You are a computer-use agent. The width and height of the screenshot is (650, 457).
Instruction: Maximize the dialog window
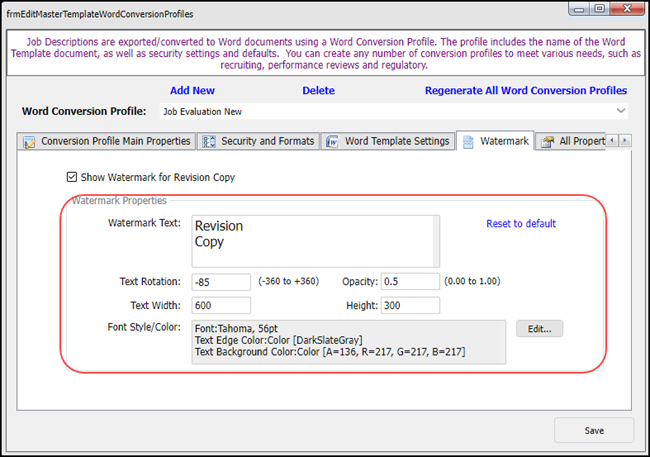pyautogui.click(x=599, y=9)
